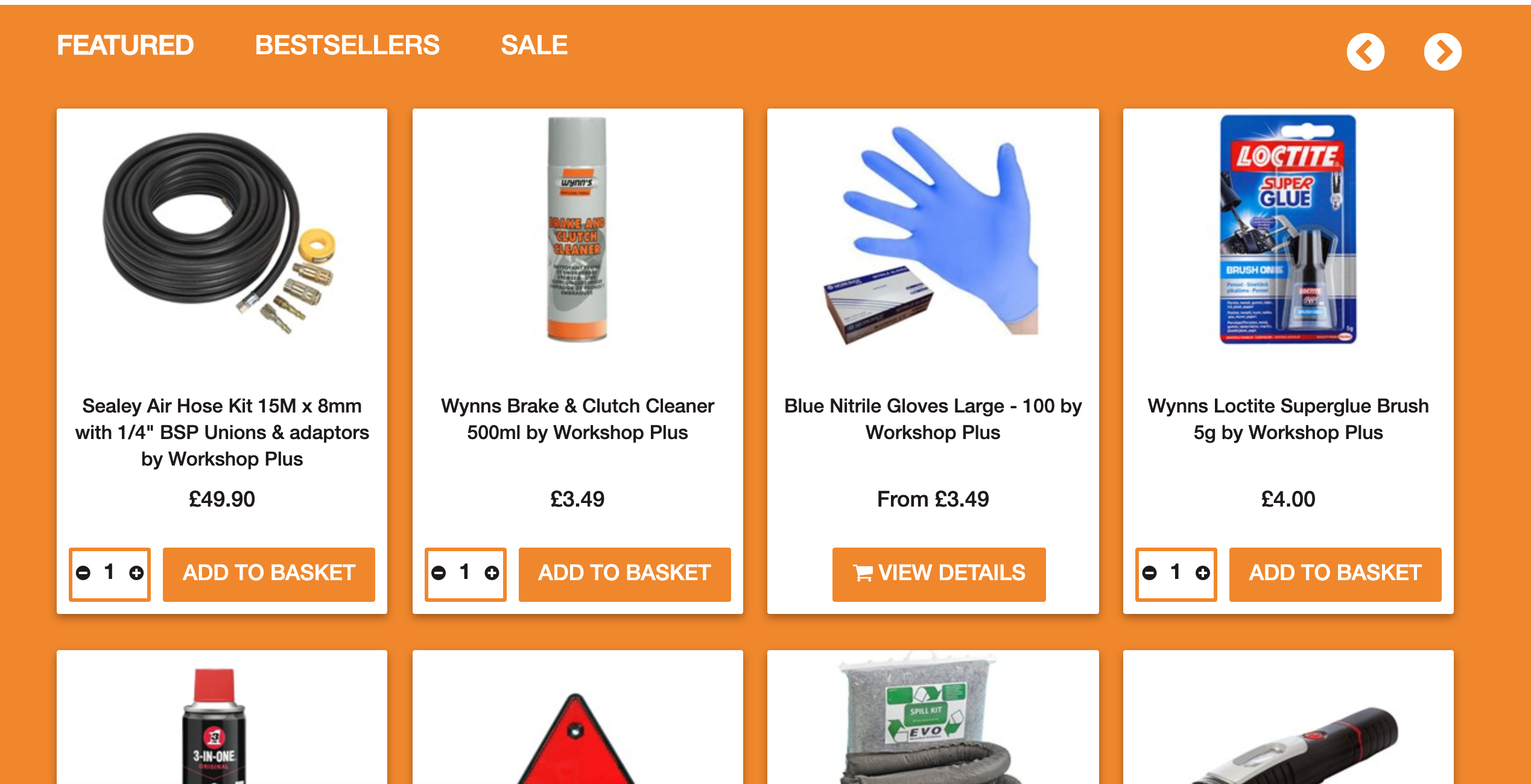The image size is (1531, 784).
Task: Open the blue nitrile glove image
Action: point(932,235)
